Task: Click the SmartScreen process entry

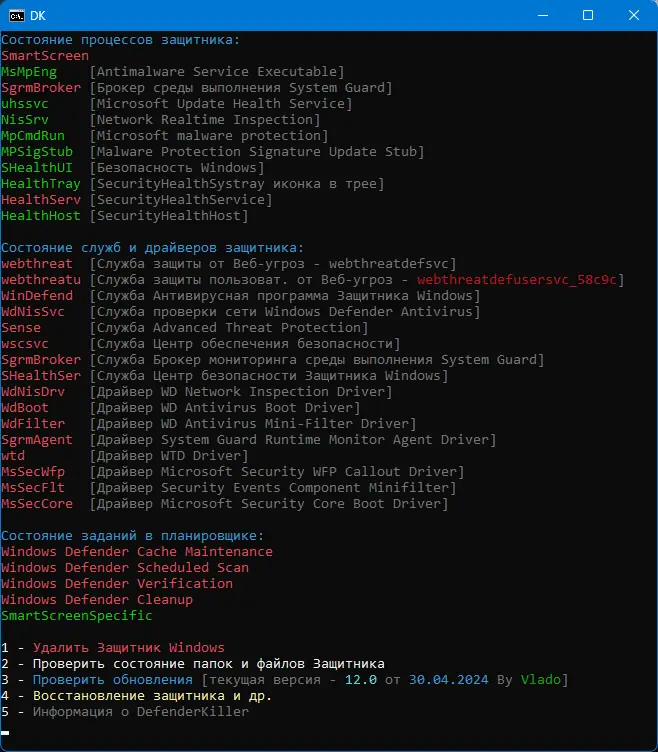Action: click(x=45, y=56)
